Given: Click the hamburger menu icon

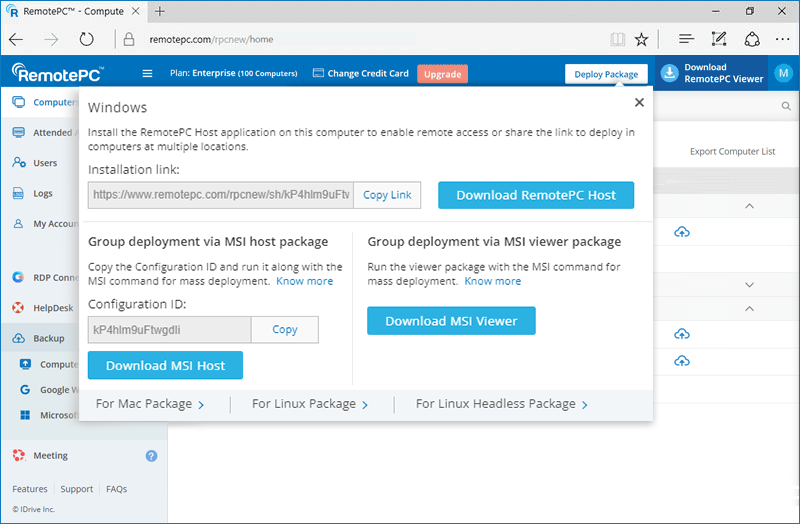Looking at the screenshot, I should click(x=148, y=74).
